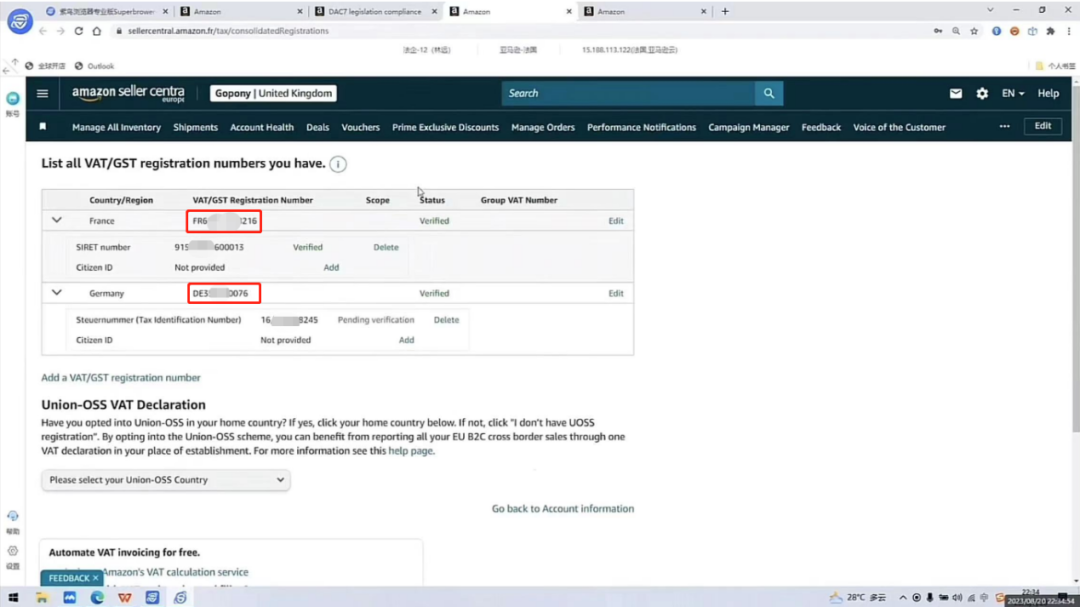Screen dimensions: 1080x607
Task: Go back to Account information
Action: [x=563, y=508]
